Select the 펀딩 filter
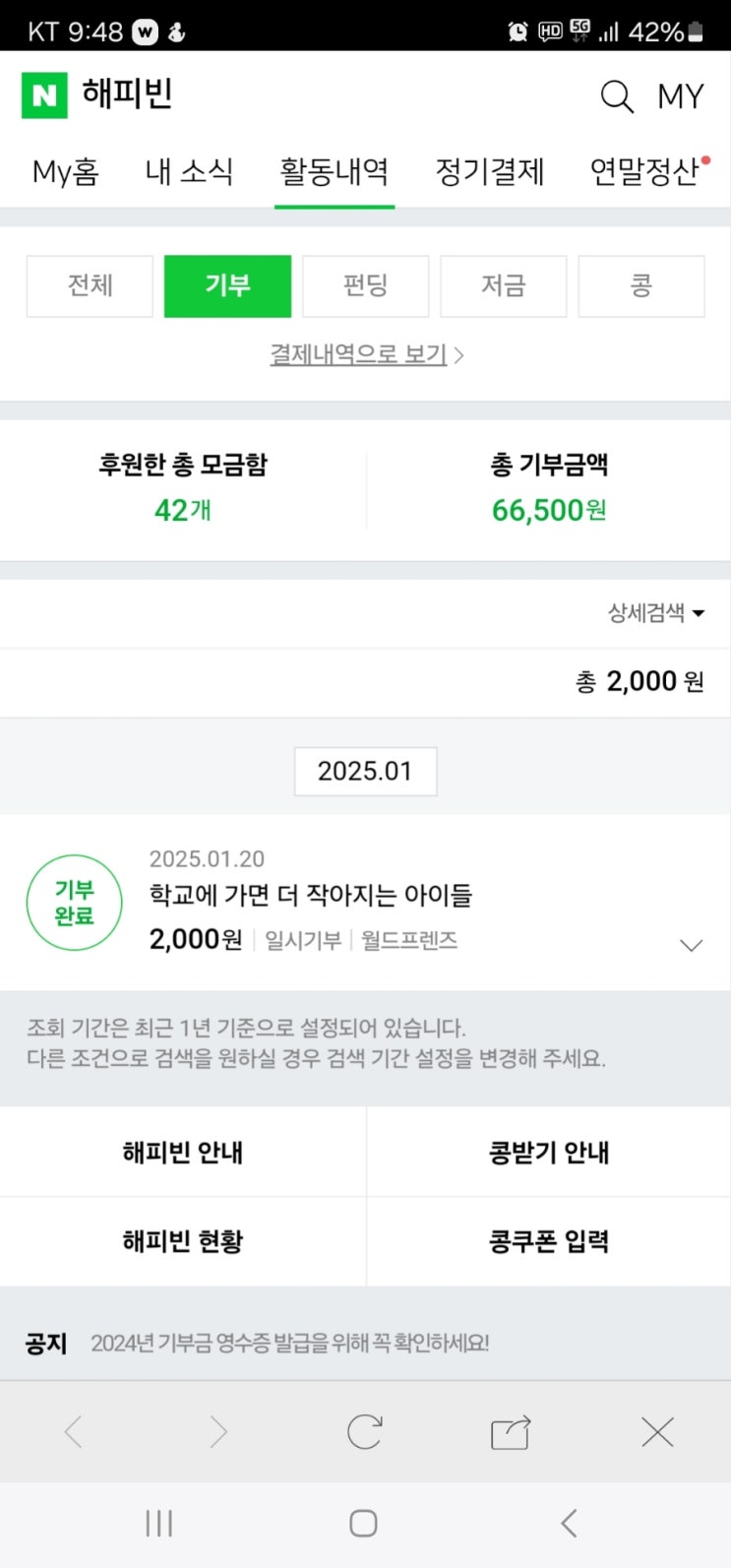 (365, 286)
